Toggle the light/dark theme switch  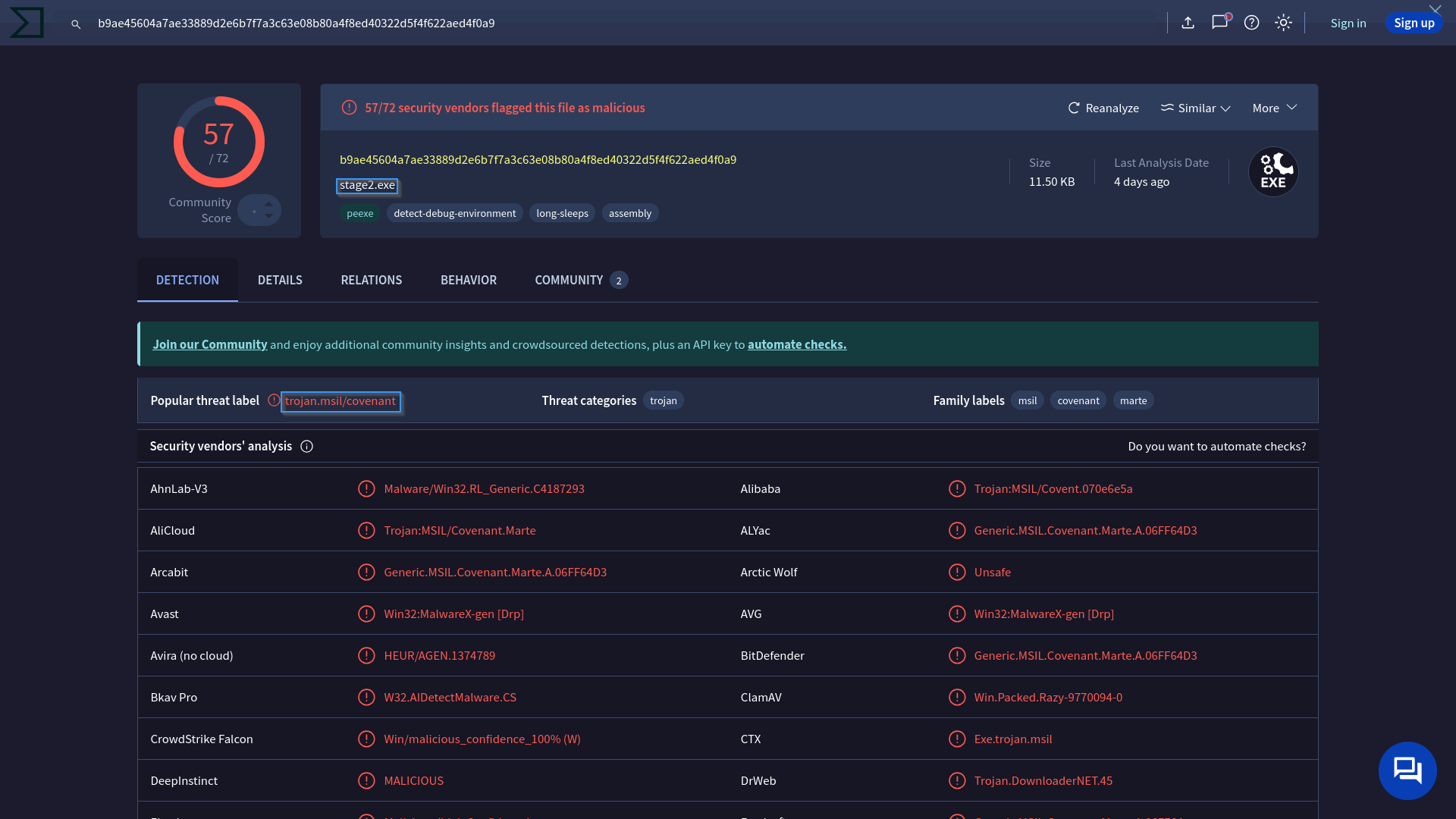[x=1283, y=23]
